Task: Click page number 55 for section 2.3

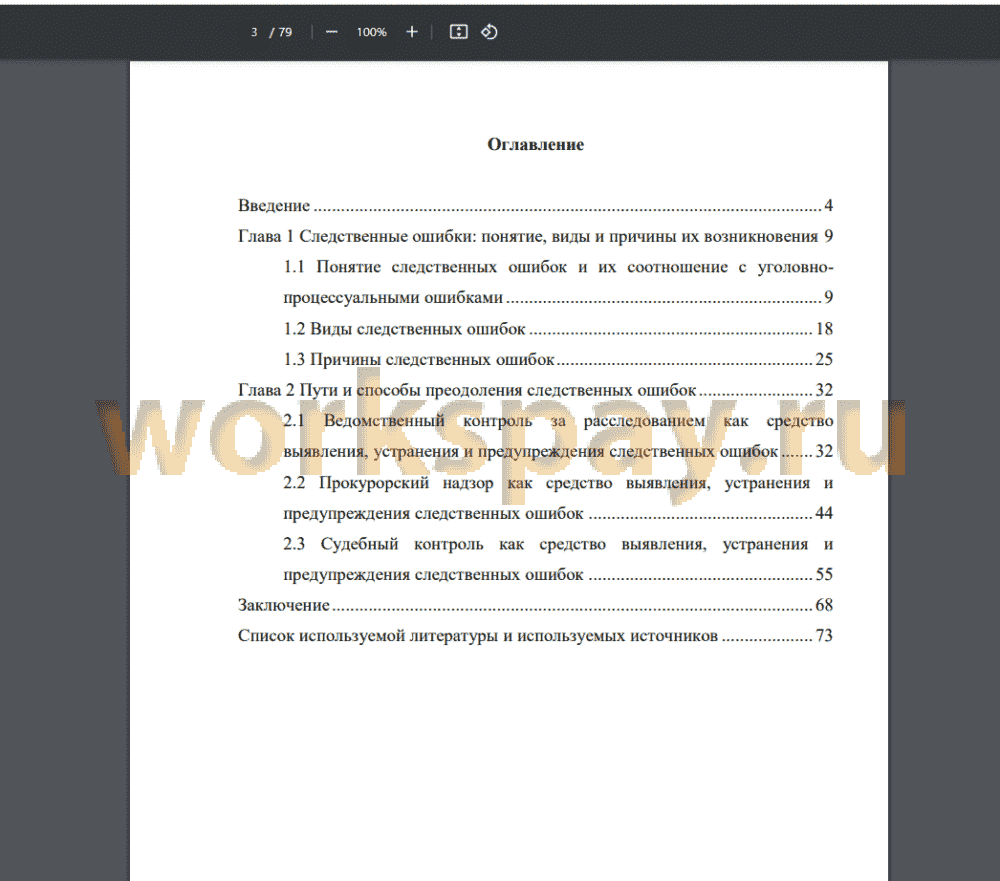Action: (824, 574)
